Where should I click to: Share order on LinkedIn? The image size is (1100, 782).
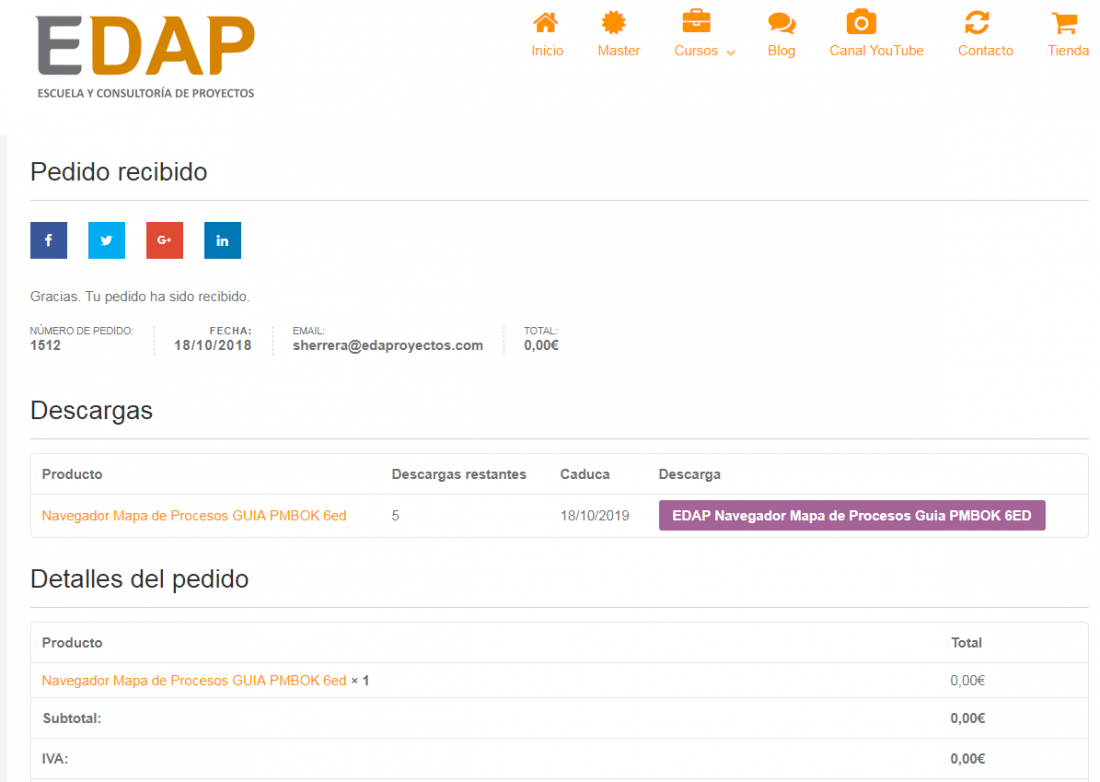[x=222, y=241]
